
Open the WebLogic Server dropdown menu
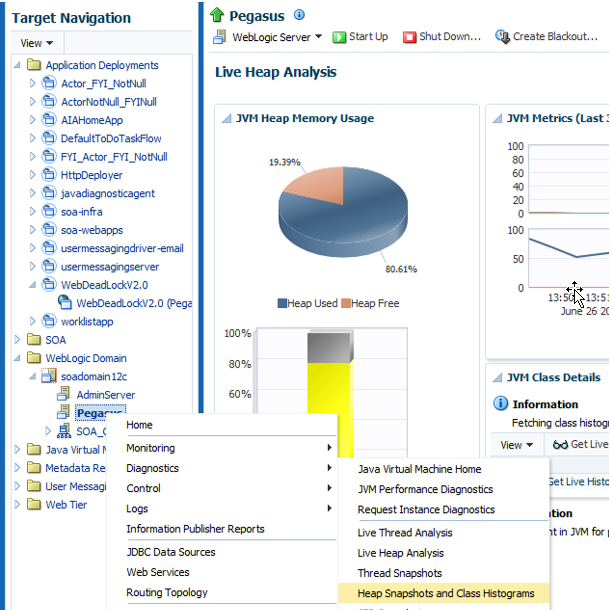tap(318, 36)
